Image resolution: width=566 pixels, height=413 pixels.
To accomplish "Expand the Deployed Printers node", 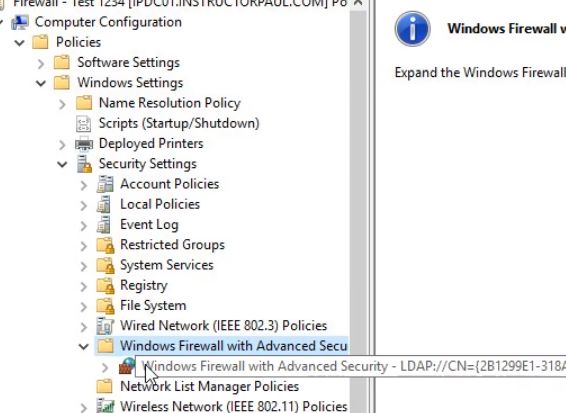I will click(62, 144).
